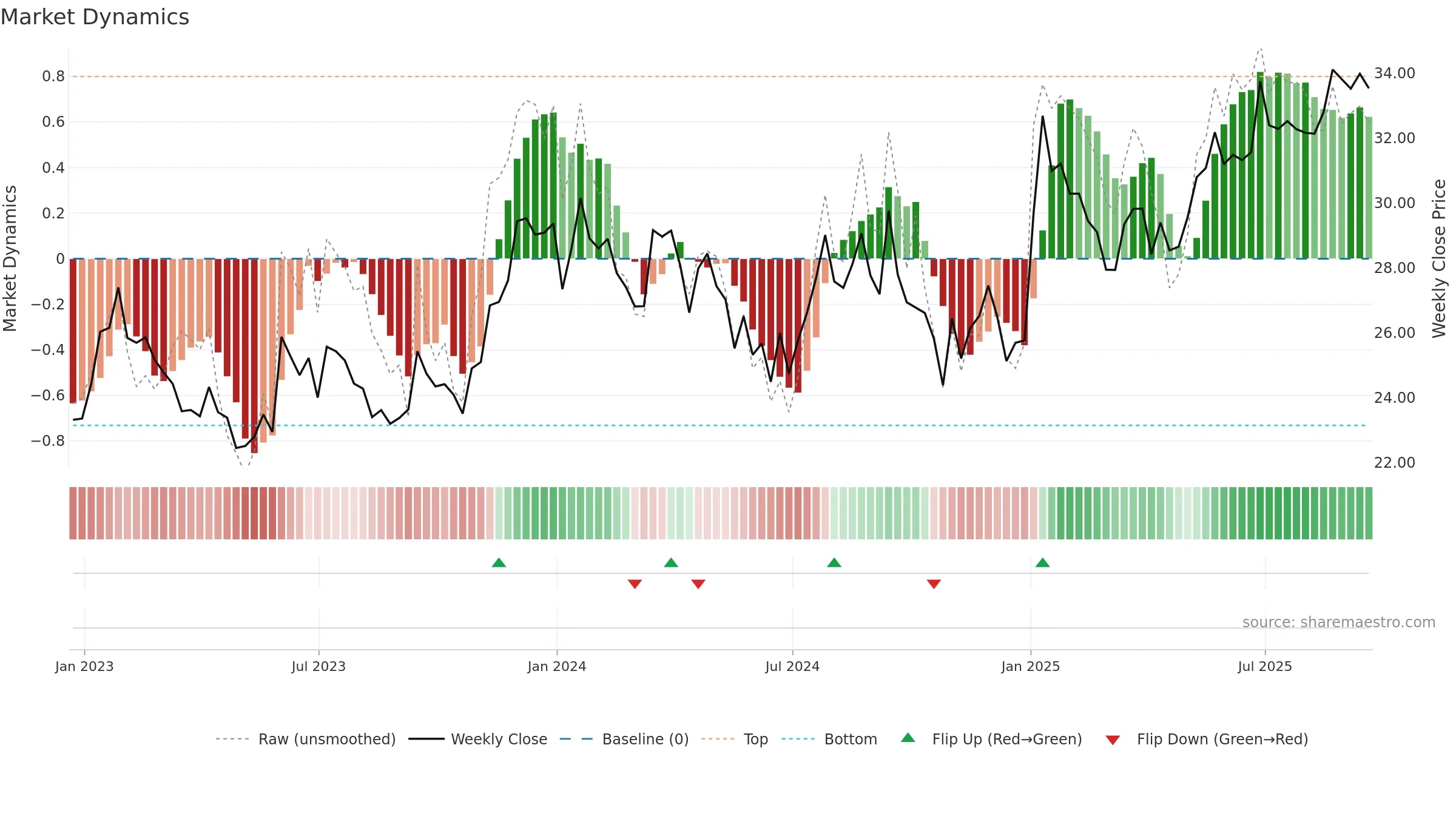Click the Jul 2025 x-axis label
The height and width of the screenshot is (819, 1456).
pyautogui.click(x=1265, y=666)
